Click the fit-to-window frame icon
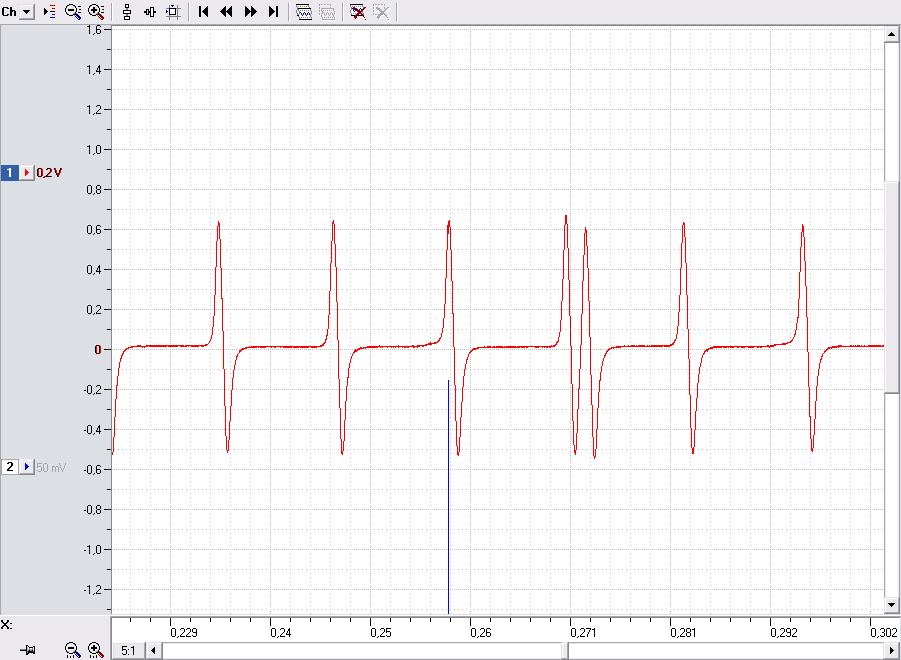The height and width of the screenshot is (660, 901). (173, 11)
